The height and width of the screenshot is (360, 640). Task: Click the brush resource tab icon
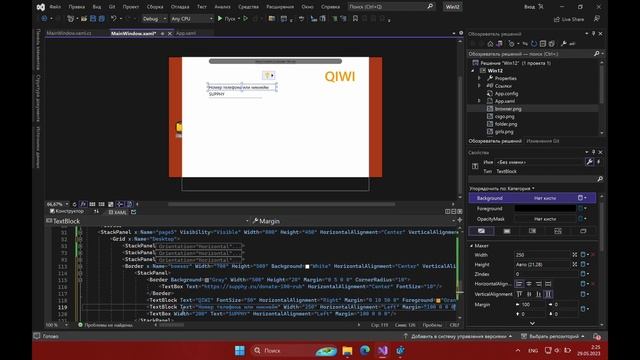click(x=583, y=231)
